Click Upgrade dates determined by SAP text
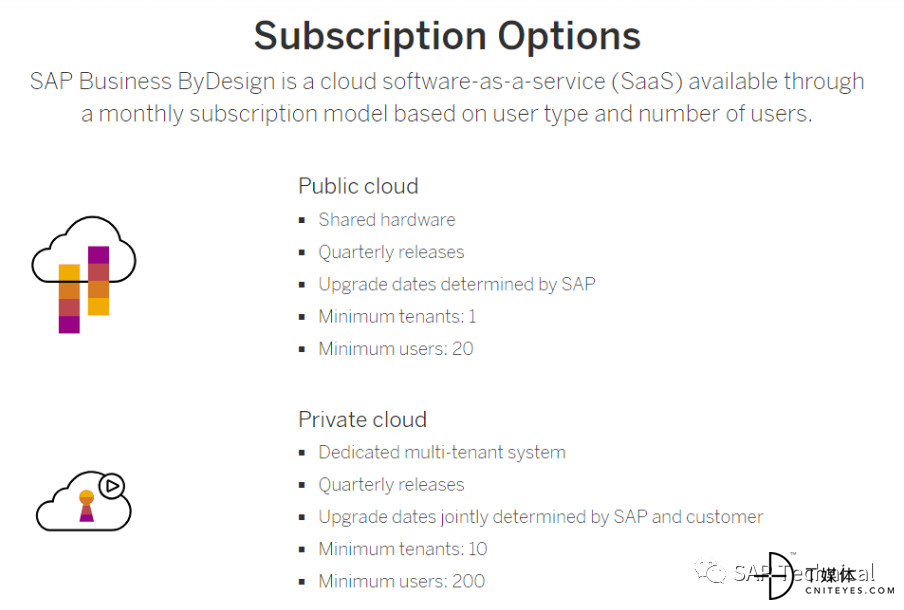The height and width of the screenshot is (610, 904). tap(457, 284)
